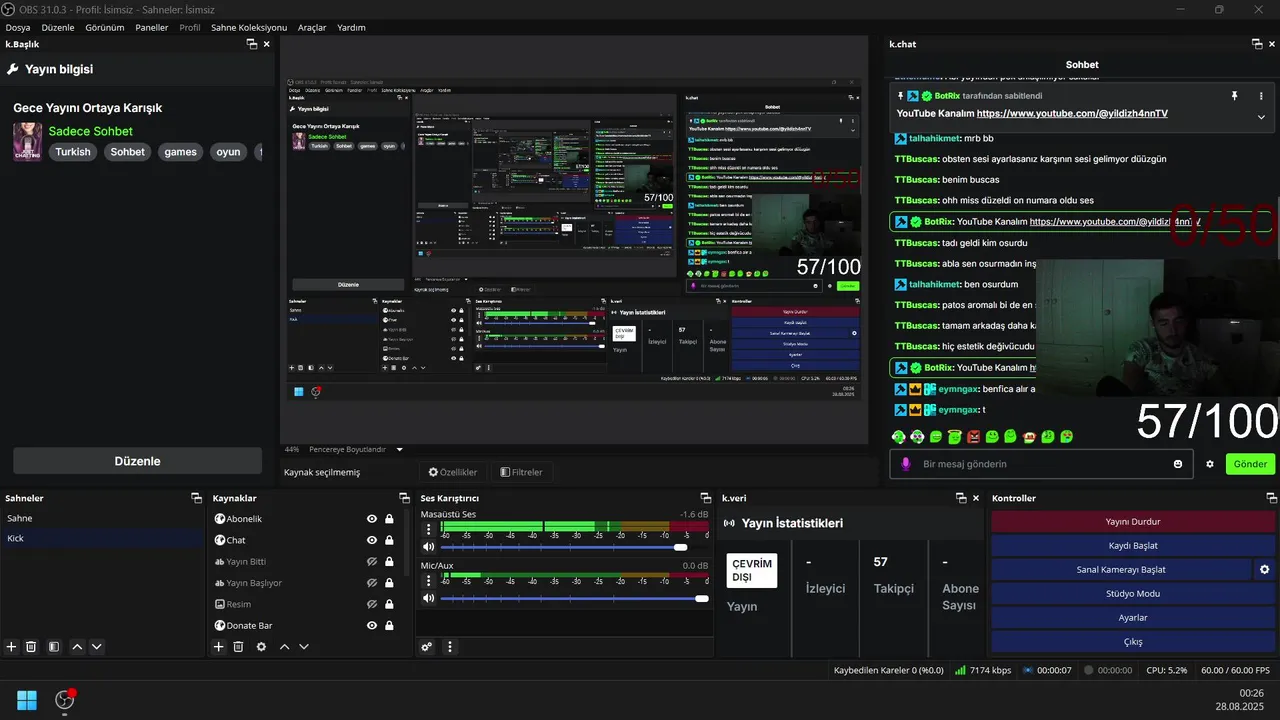Open the Özellikler button below preview

coord(453,472)
